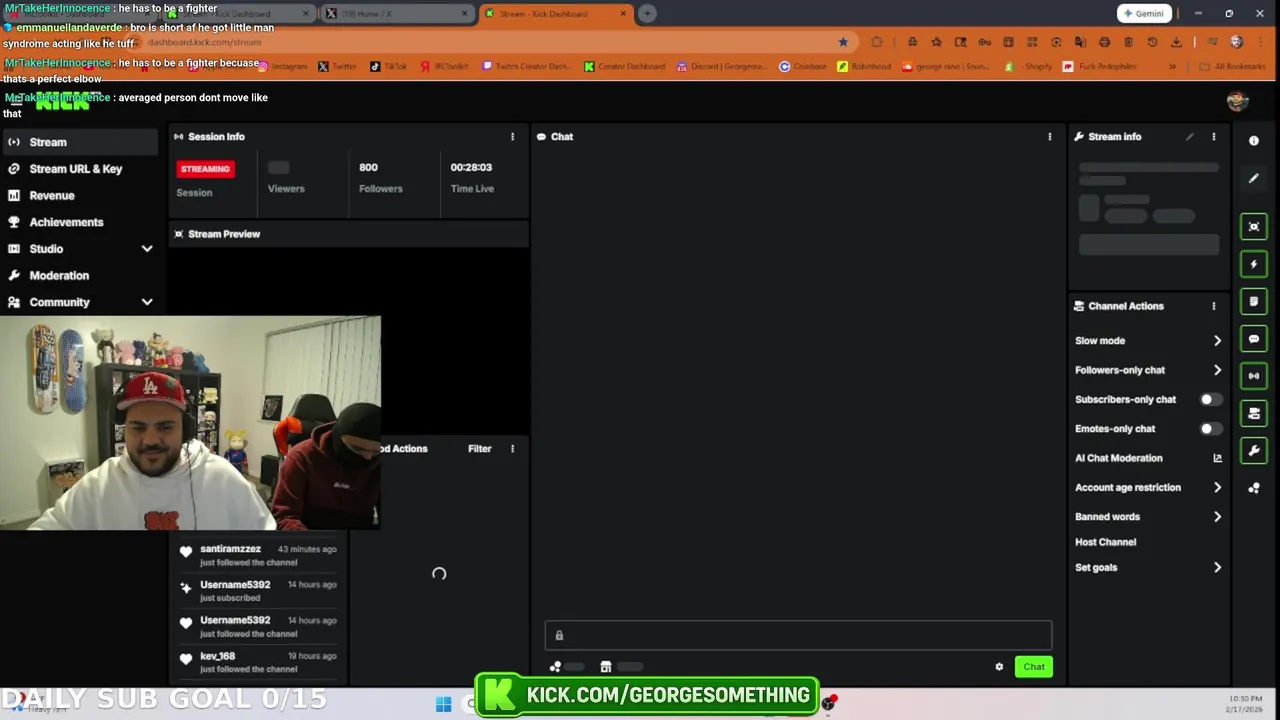Toggle Emotes-only chat switch
This screenshot has height=720, width=1280.
pos(1210,429)
